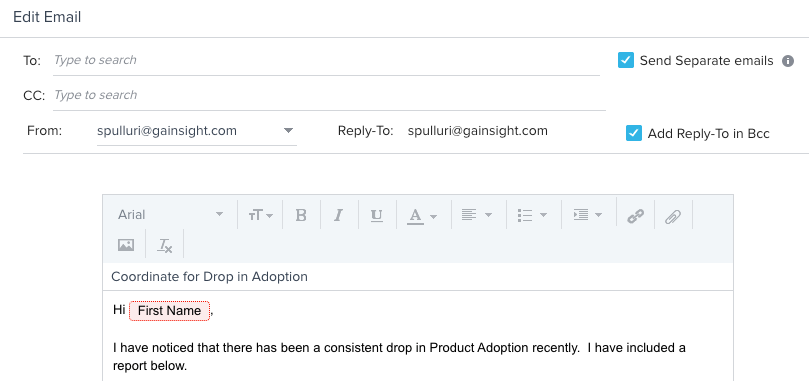Viewport: 809px width, 381px height.
Task: Click the info icon beside Send Separate emails
Action: (x=787, y=61)
